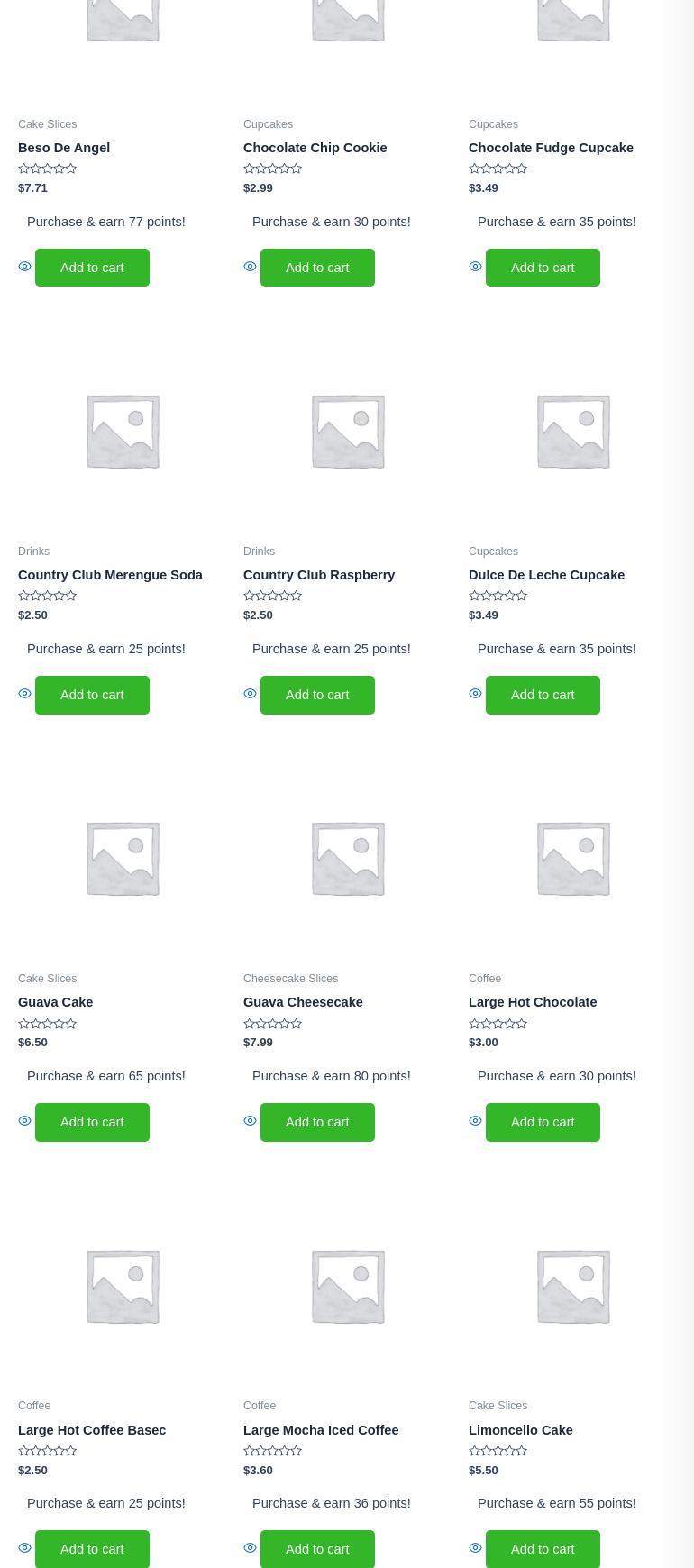694x1568 pixels.
Task: Click the $5.50 price of Limoncello Cake
Action: pyautogui.click(x=483, y=1470)
